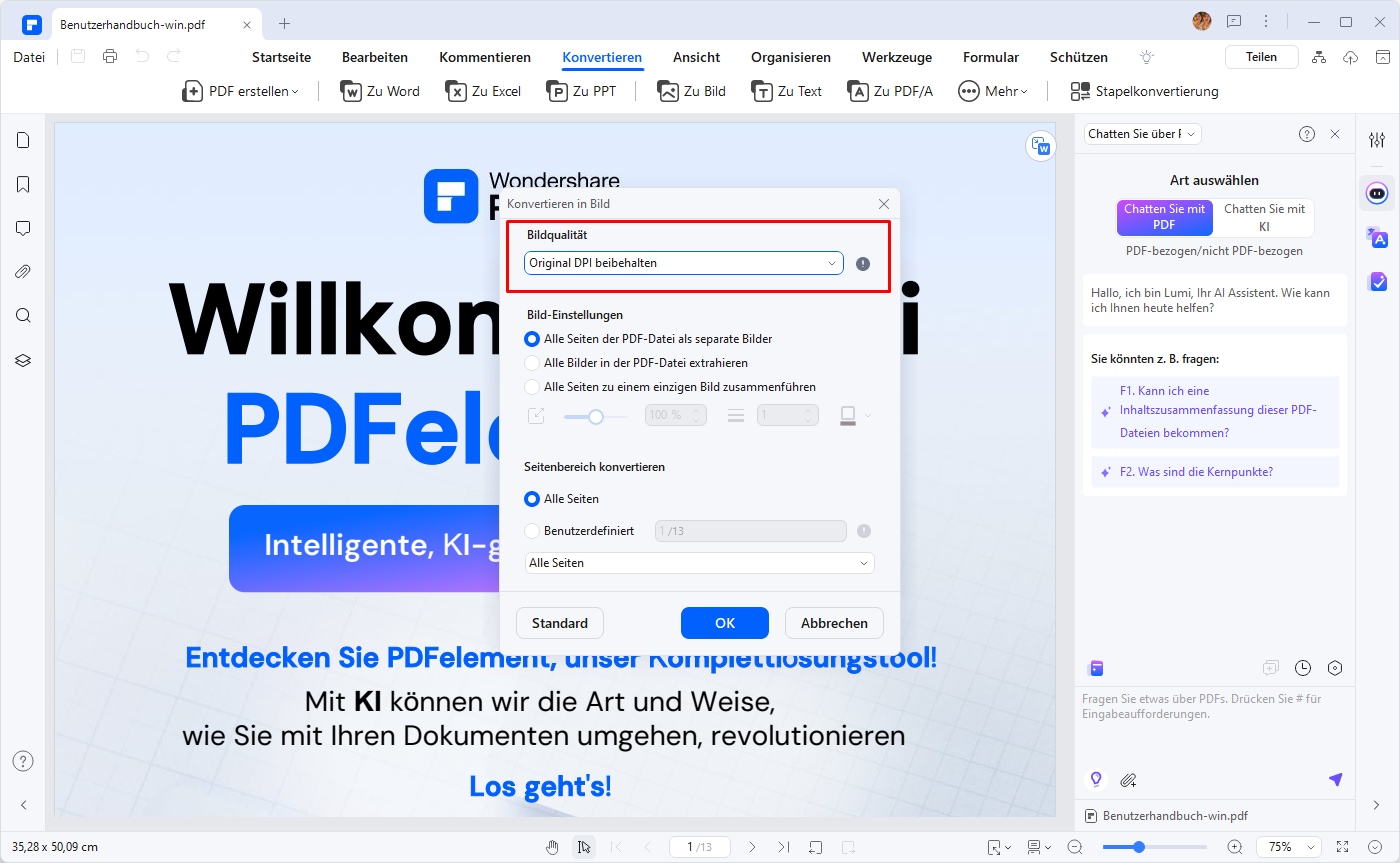Expand the 'PDF erstellen' dropdown
The height and width of the screenshot is (863, 1400).
[x=241, y=91]
